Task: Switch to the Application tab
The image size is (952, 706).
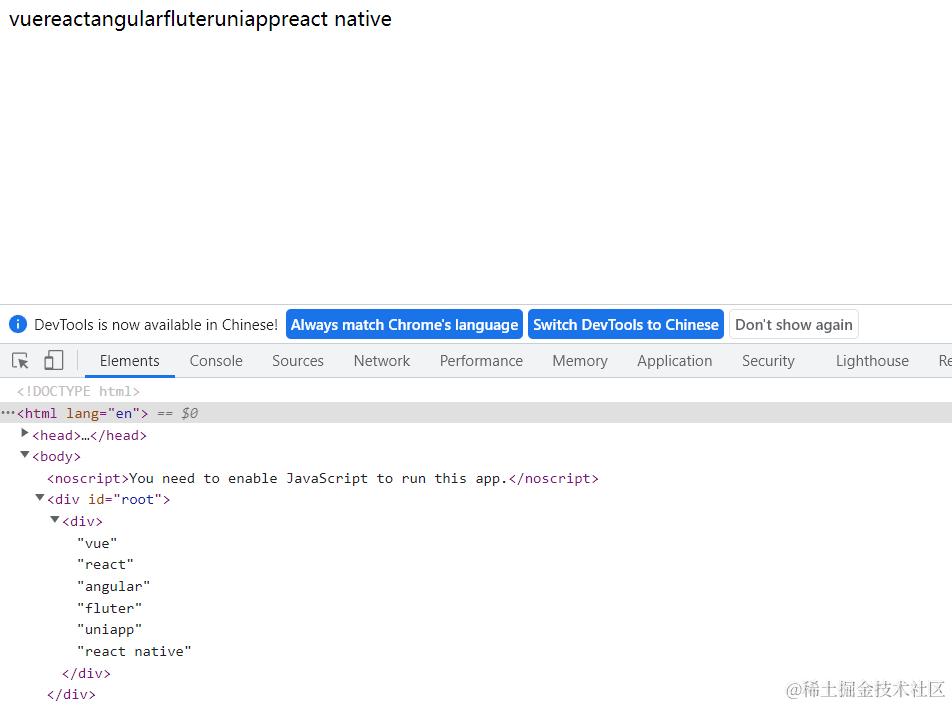Action: coord(675,361)
